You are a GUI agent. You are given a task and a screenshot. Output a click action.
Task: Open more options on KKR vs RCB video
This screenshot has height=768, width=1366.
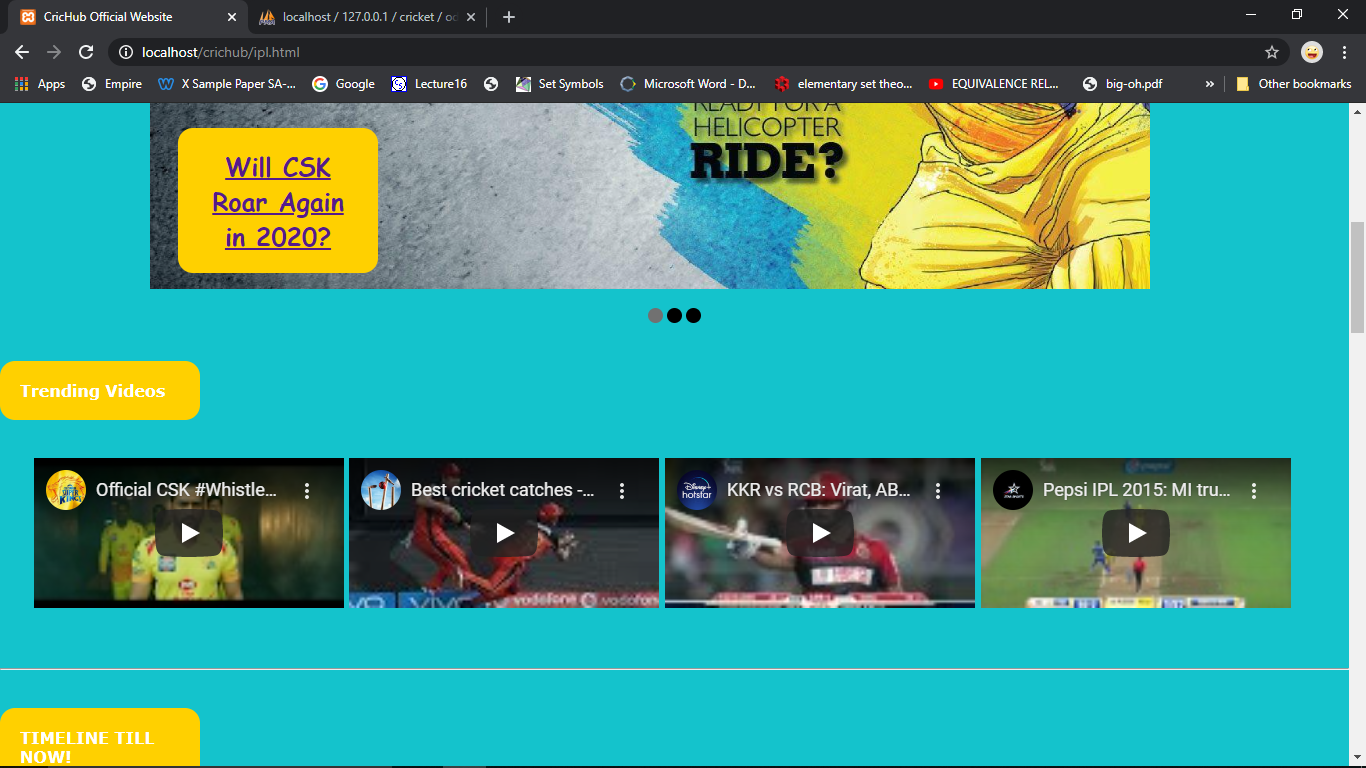point(938,491)
